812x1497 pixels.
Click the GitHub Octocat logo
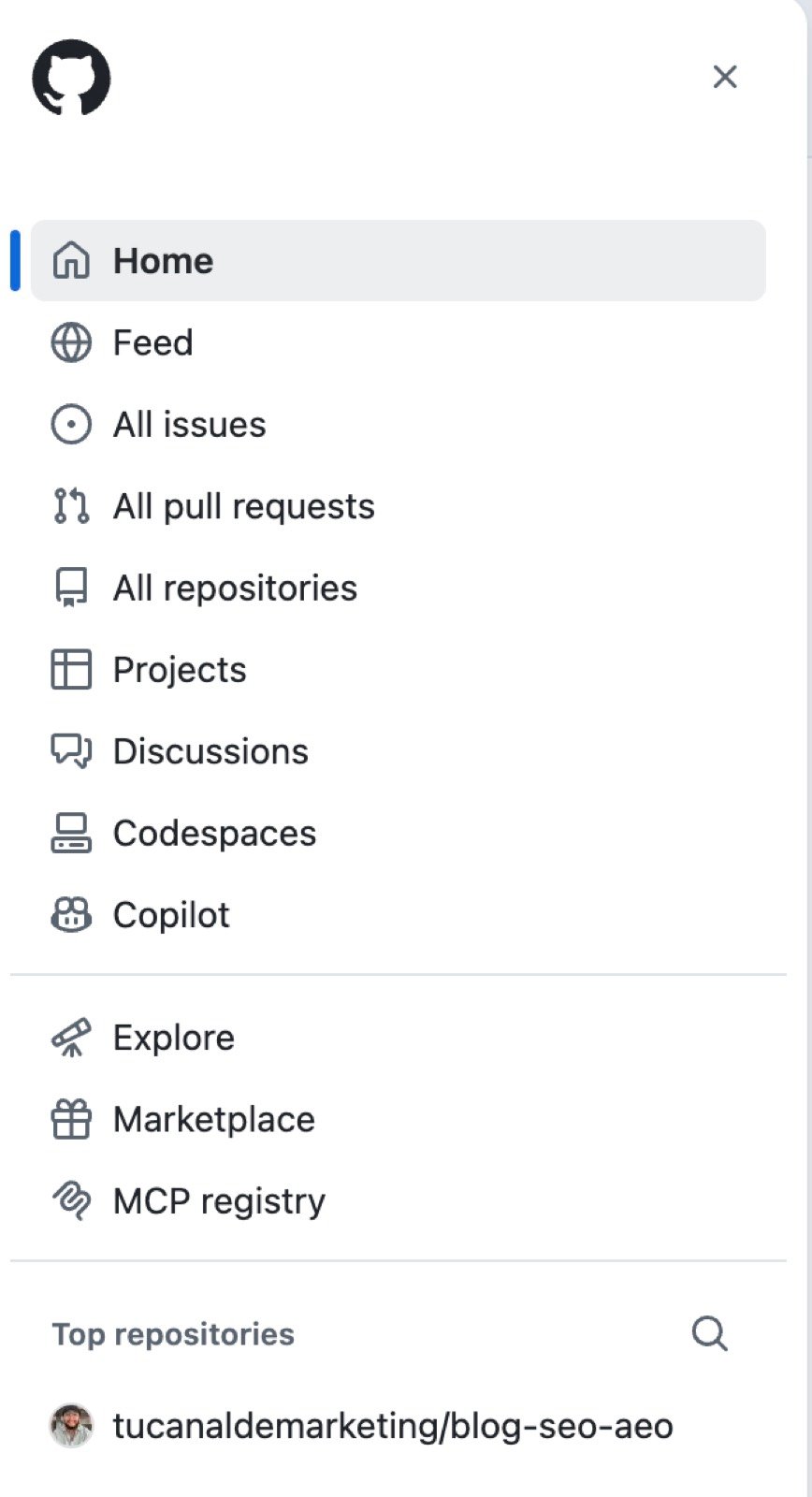coord(71,77)
